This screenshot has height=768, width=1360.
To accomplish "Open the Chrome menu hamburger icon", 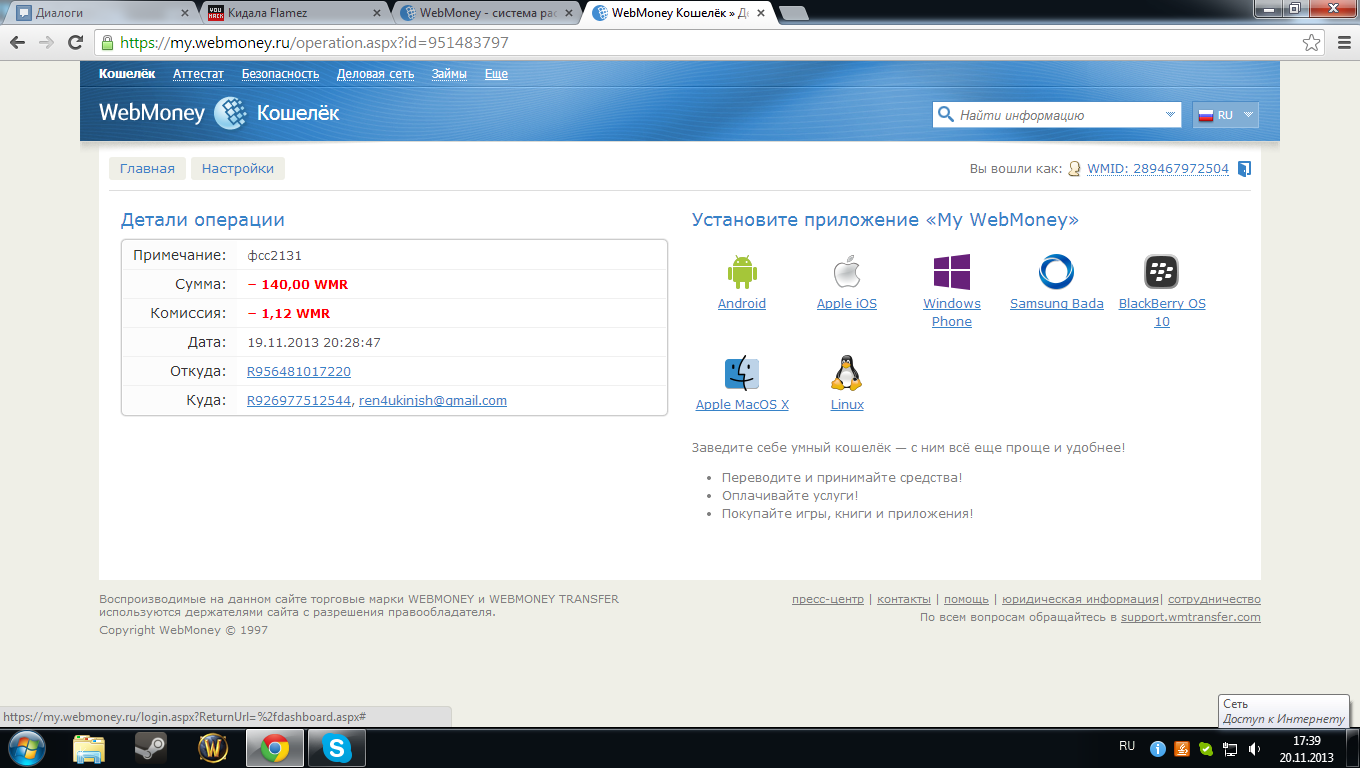I will pyautogui.click(x=1343, y=43).
